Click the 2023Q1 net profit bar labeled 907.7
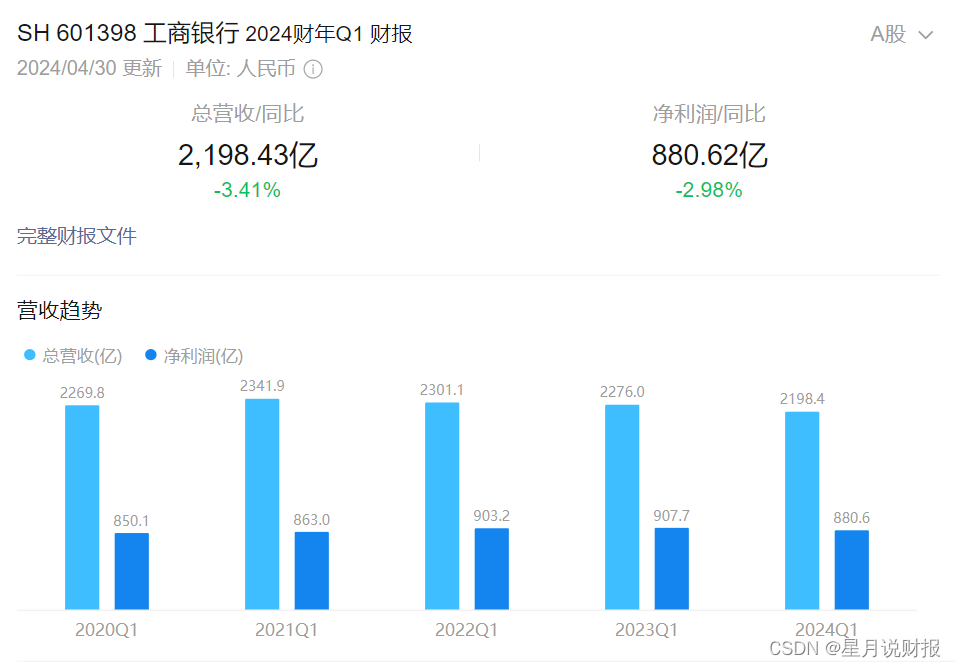Viewport: 956px width, 667px height. [x=672, y=569]
